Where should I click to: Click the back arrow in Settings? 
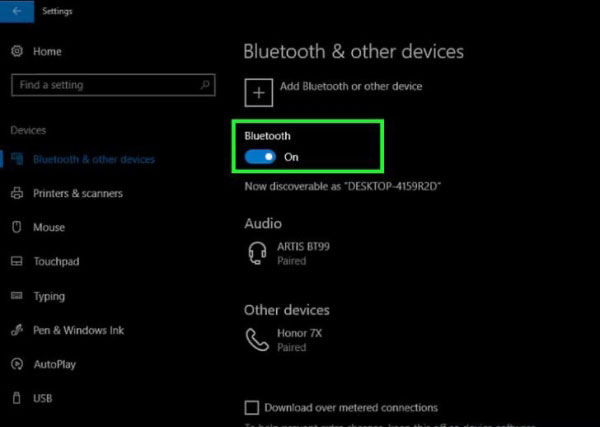16,11
